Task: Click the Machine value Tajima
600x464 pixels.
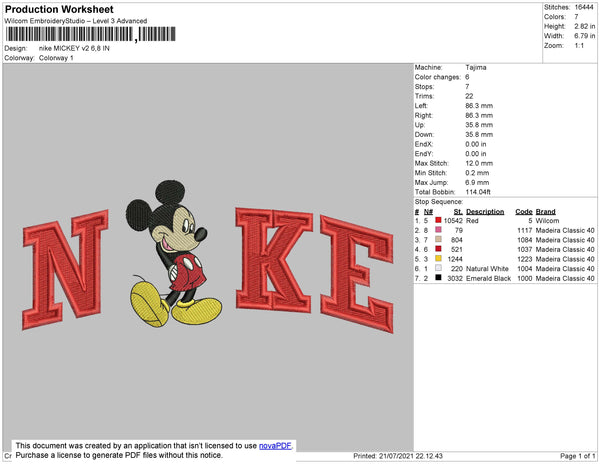Action: tap(476, 67)
